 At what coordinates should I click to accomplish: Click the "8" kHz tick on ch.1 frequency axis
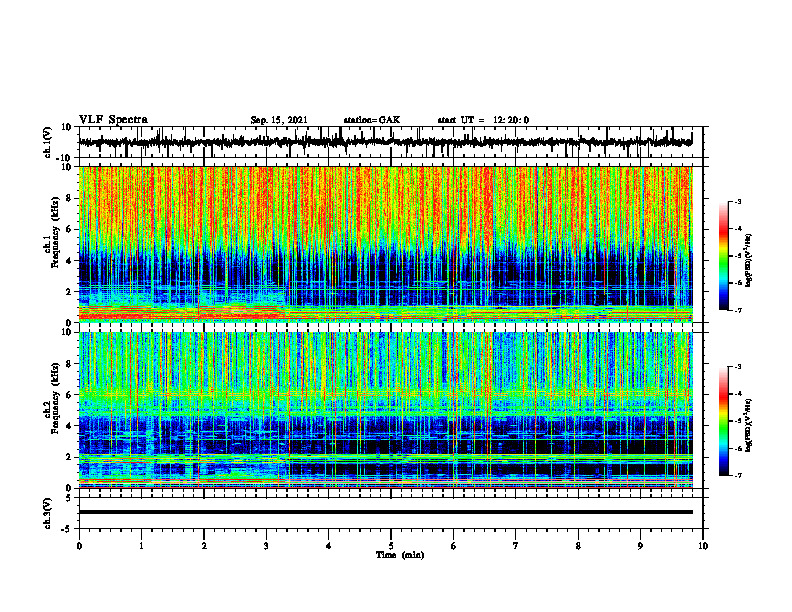[69, 198]
